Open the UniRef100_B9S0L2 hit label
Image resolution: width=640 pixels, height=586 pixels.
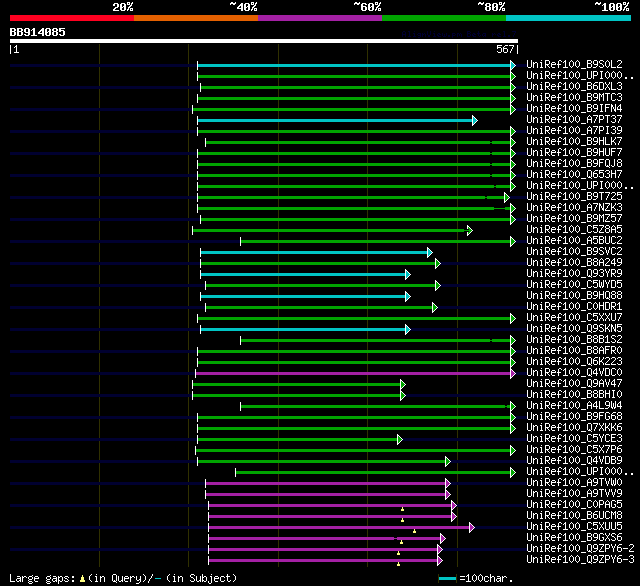point(574,64)
